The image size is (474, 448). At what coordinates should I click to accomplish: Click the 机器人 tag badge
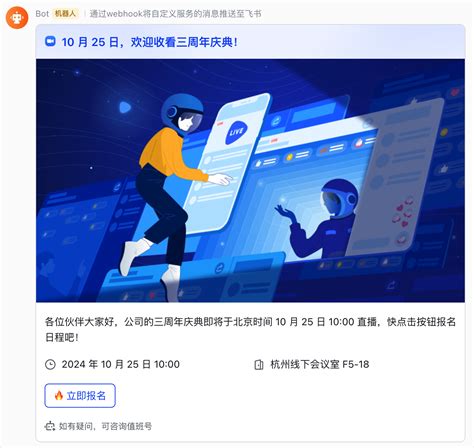point(65,14)
